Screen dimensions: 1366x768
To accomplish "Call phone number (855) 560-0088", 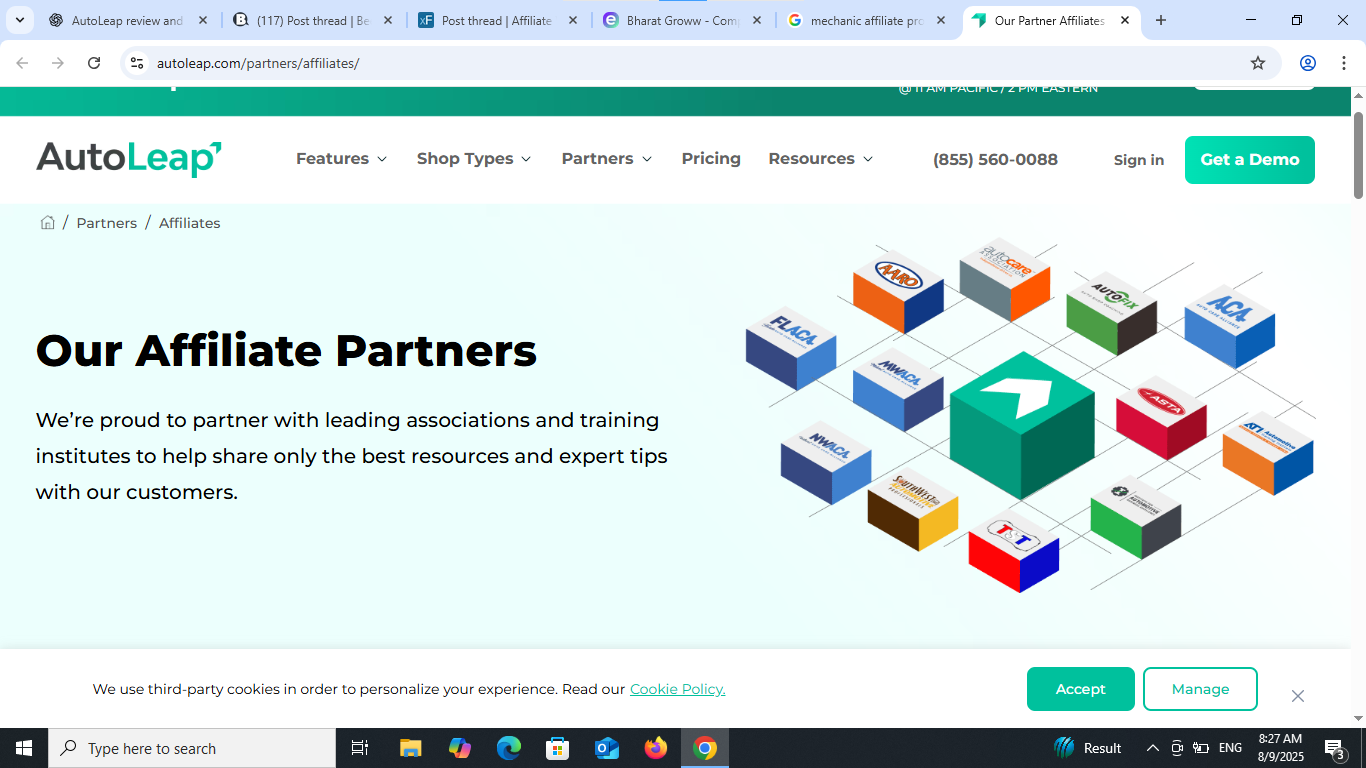I will tap(995, 160).
